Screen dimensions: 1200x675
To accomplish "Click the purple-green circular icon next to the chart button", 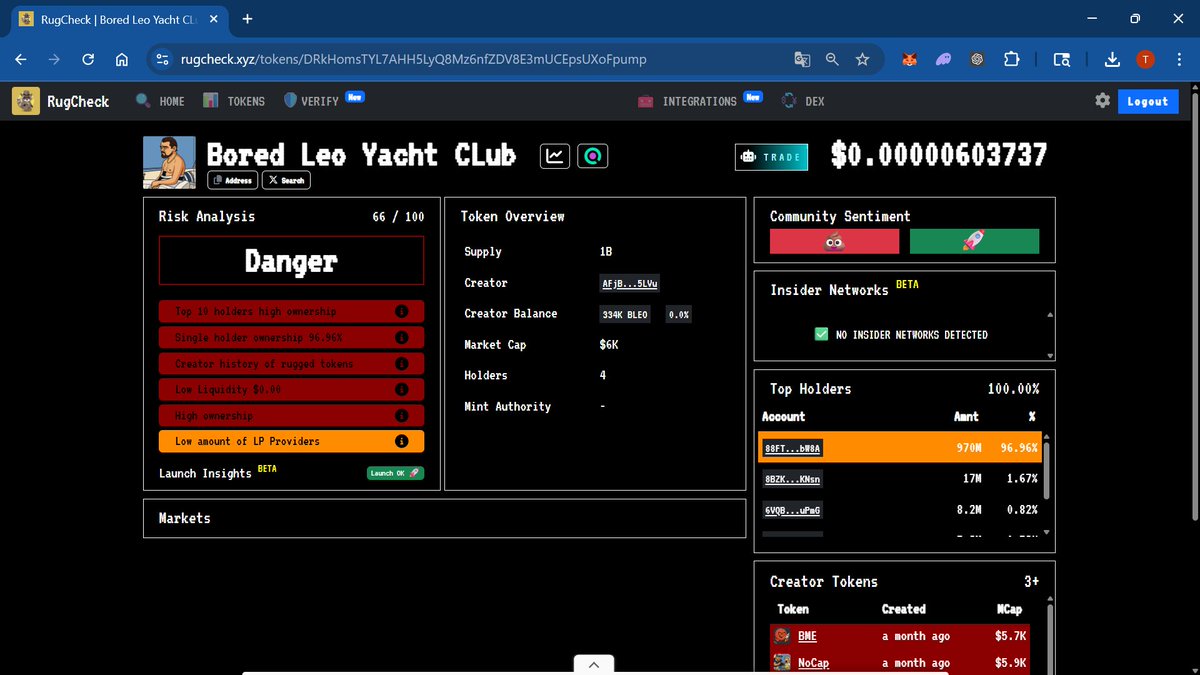I will click(594, 156).
